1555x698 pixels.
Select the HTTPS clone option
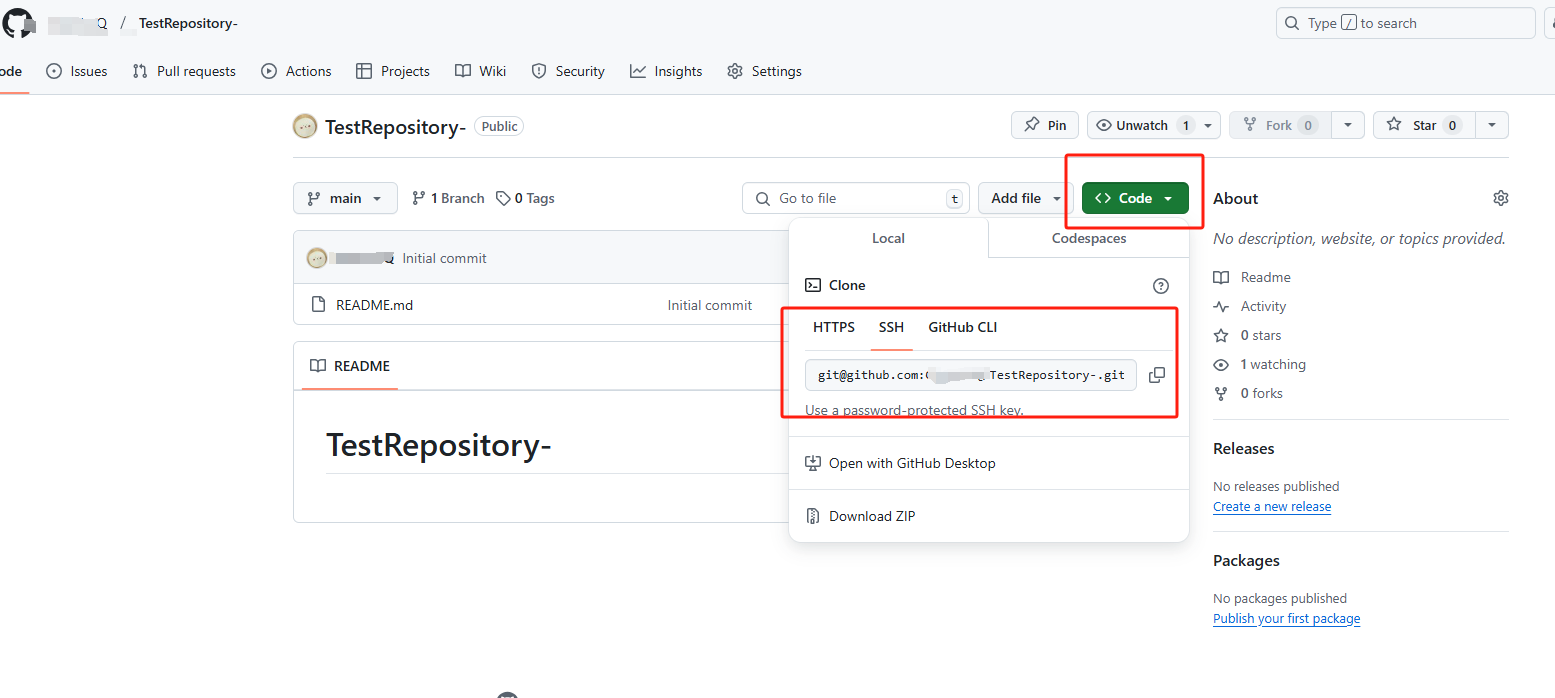tap(834, 327)
